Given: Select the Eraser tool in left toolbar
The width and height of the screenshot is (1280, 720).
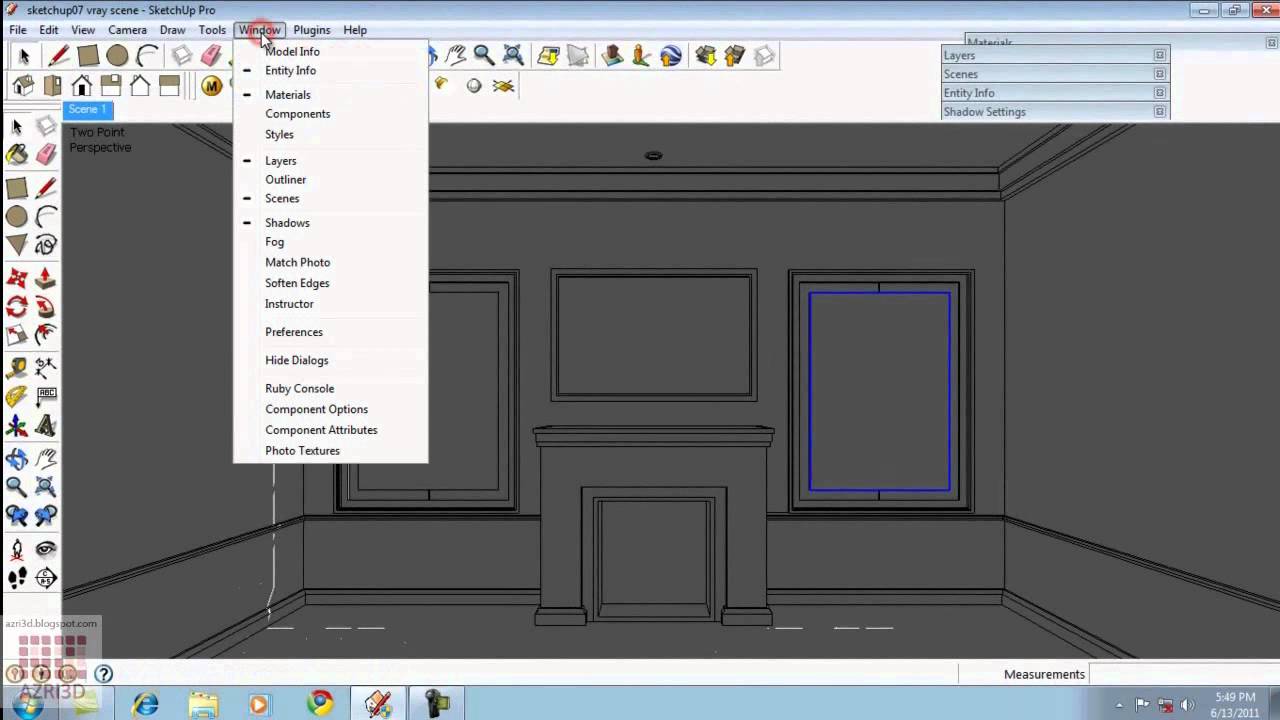Looking at the screenshot, I should 46,154.
